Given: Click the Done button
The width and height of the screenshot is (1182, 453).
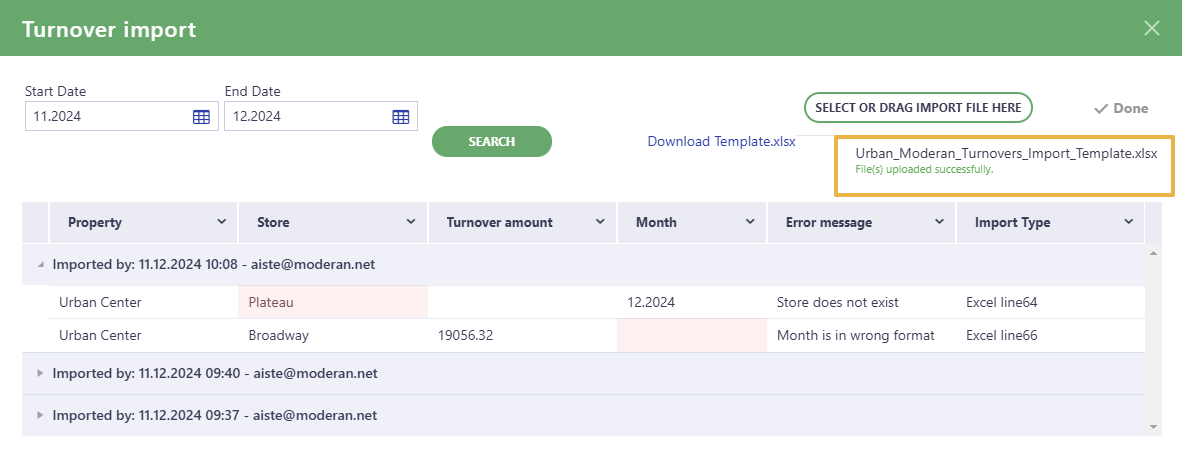Looking at the screenshot, I should (1121, 109).
